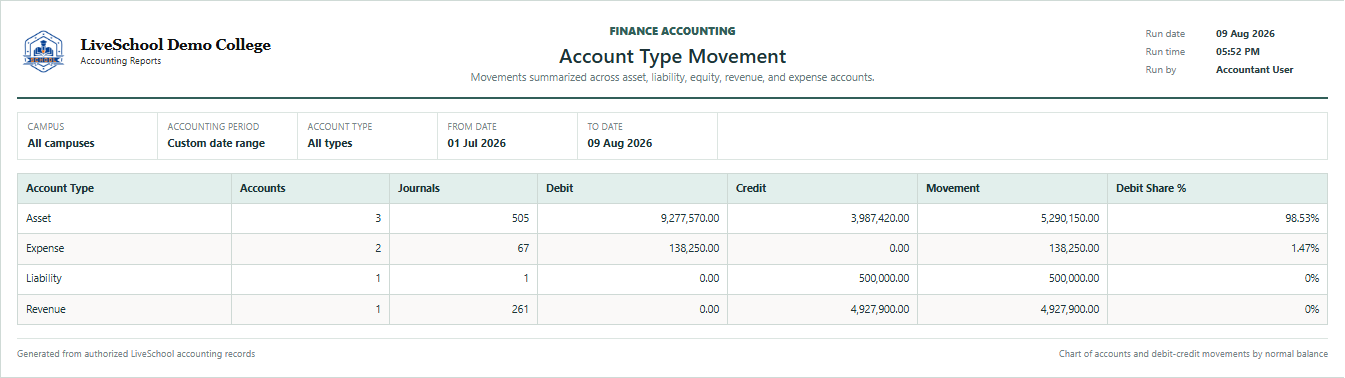Click Expense journals count 67

(x=523, y=248)
